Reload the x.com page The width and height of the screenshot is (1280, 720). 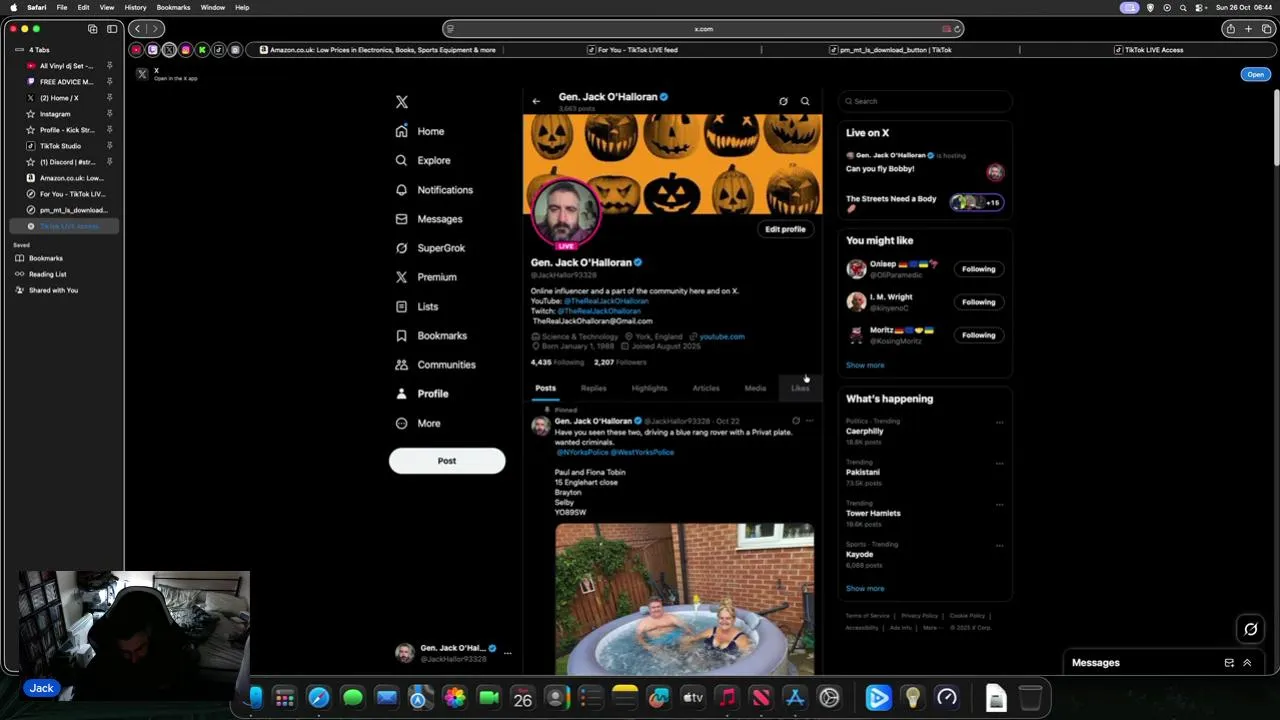(x=957, y=29)
